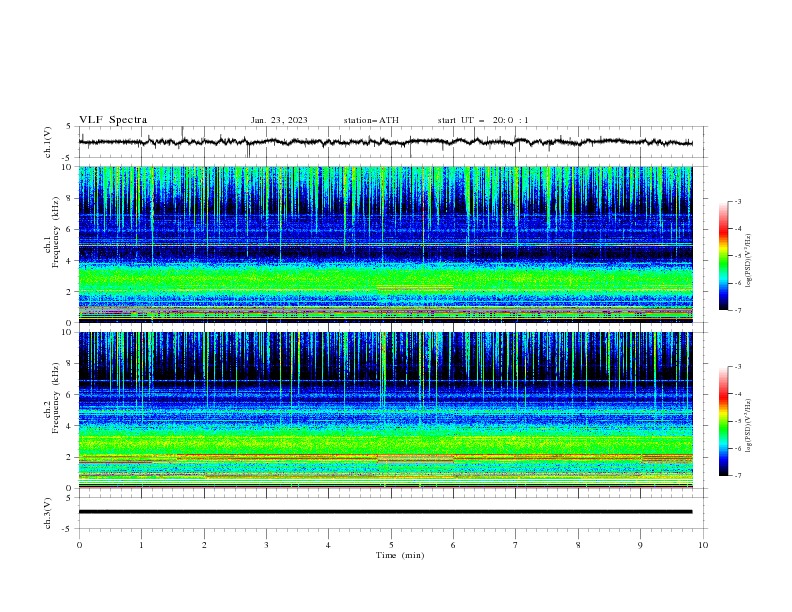
Task: Click the ch.1 "Frequency (kHz)" axis label
Action: tap(56, 232)
